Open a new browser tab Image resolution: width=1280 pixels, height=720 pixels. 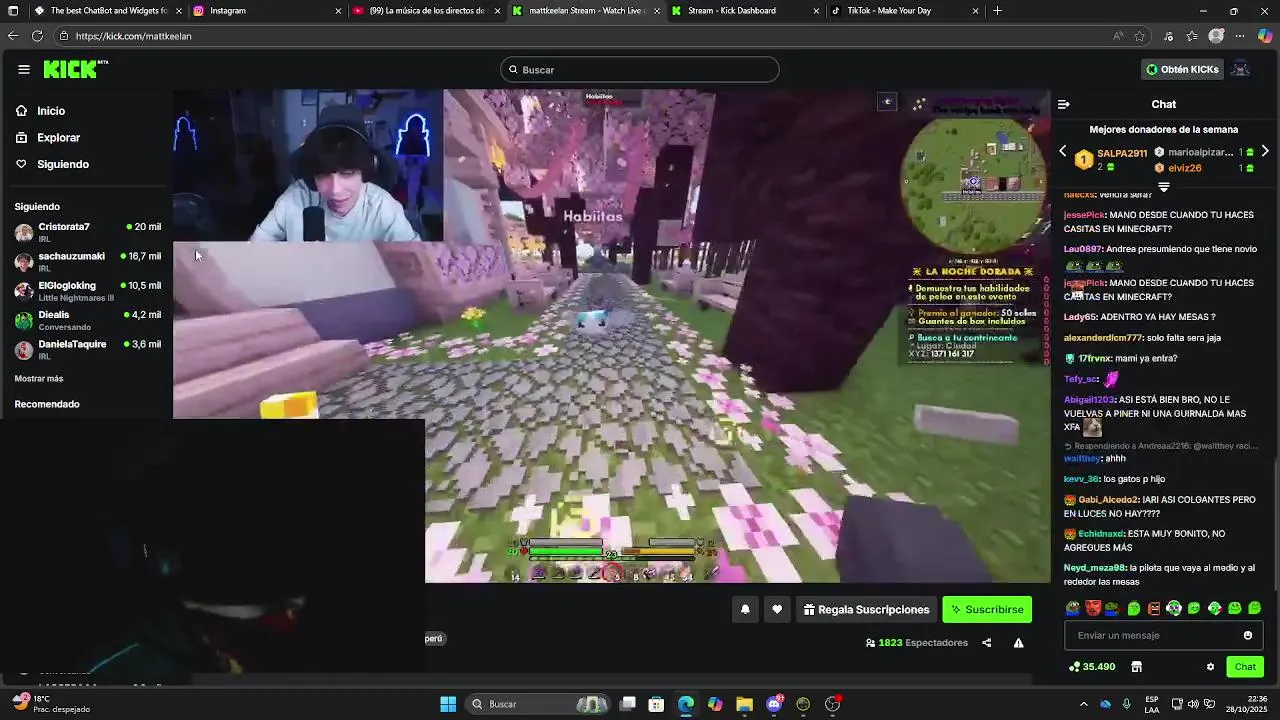tap(997, 11)
